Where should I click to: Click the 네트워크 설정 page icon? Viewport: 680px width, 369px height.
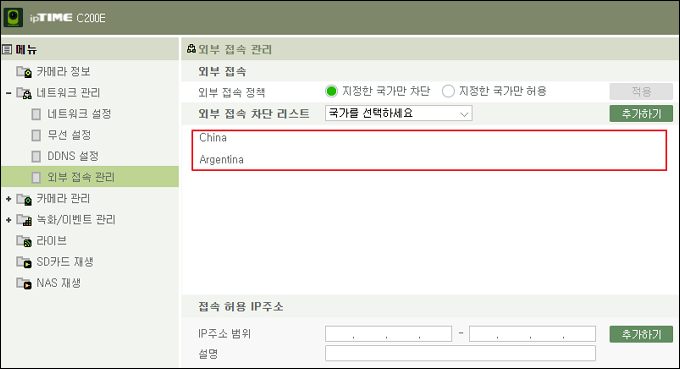point(36,114)
